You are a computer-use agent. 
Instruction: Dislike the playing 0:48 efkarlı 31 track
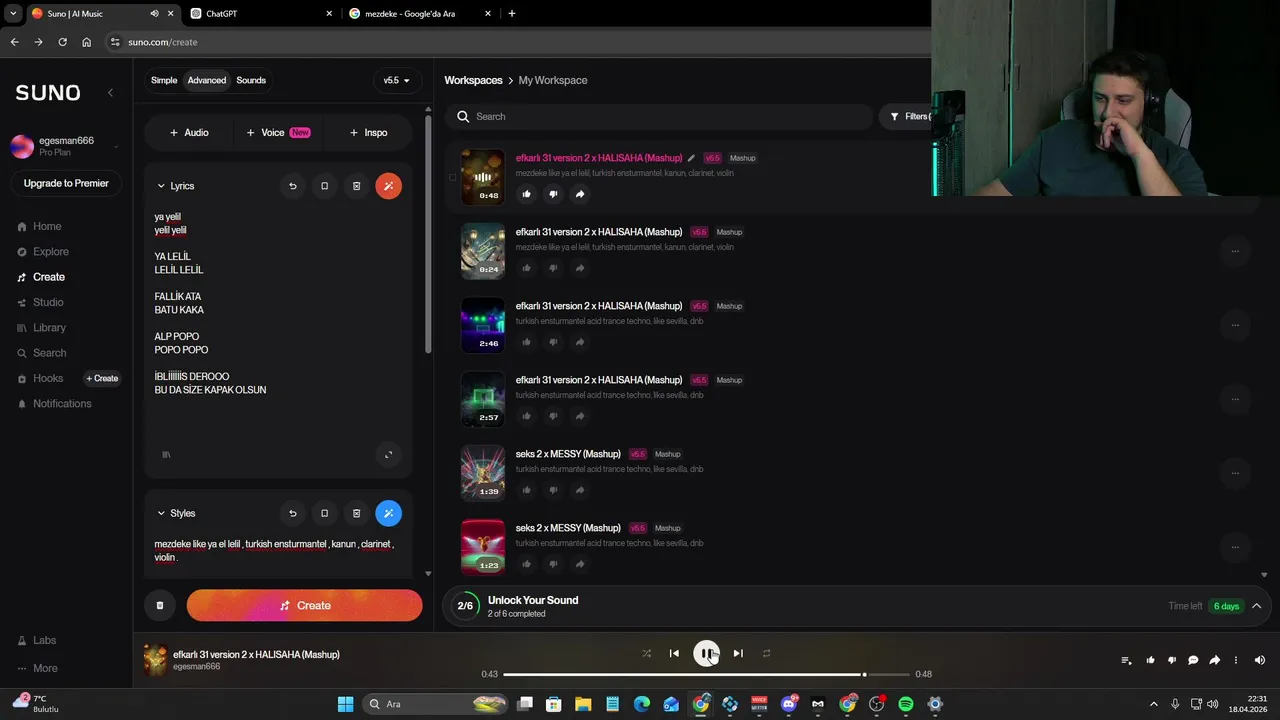(x=553, y=194)
